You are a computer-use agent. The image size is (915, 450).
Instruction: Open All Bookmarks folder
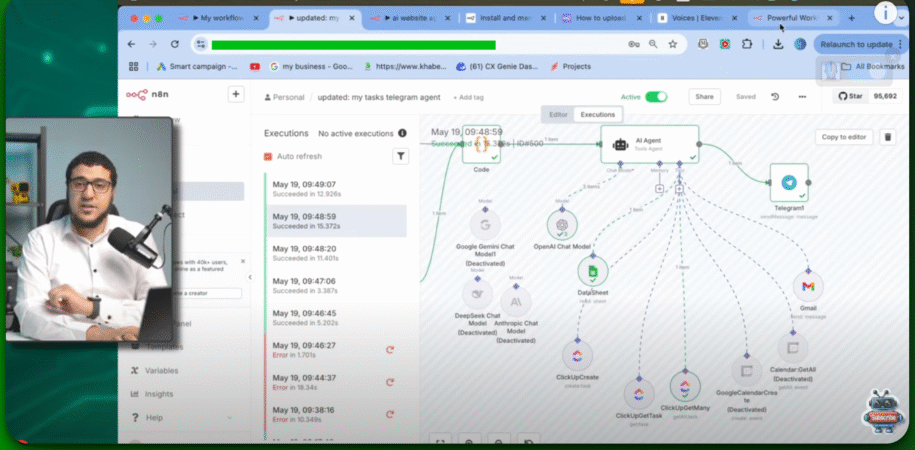[x=872, y=67]
